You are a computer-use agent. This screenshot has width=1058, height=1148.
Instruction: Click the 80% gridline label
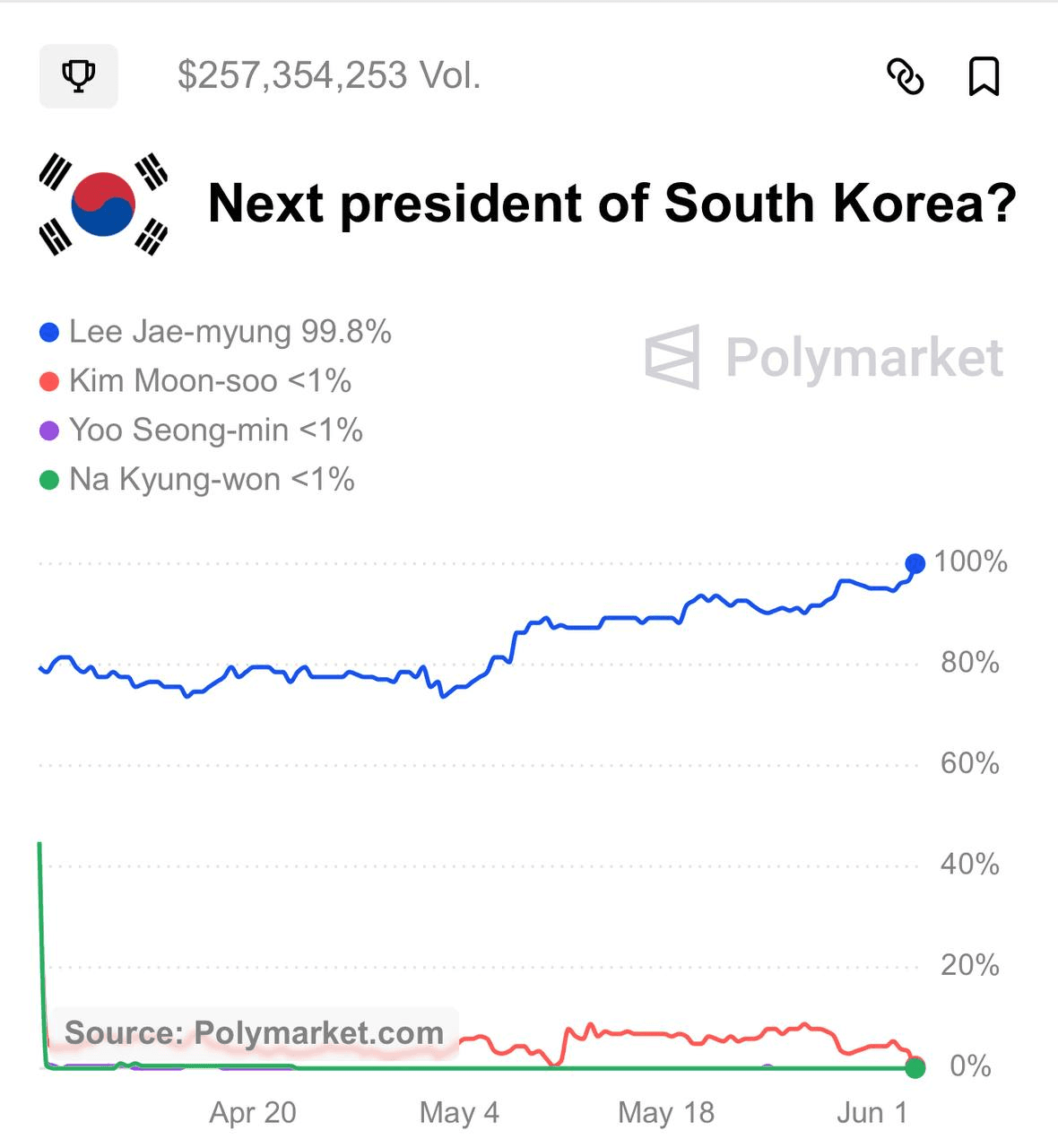tap(970, 663)
